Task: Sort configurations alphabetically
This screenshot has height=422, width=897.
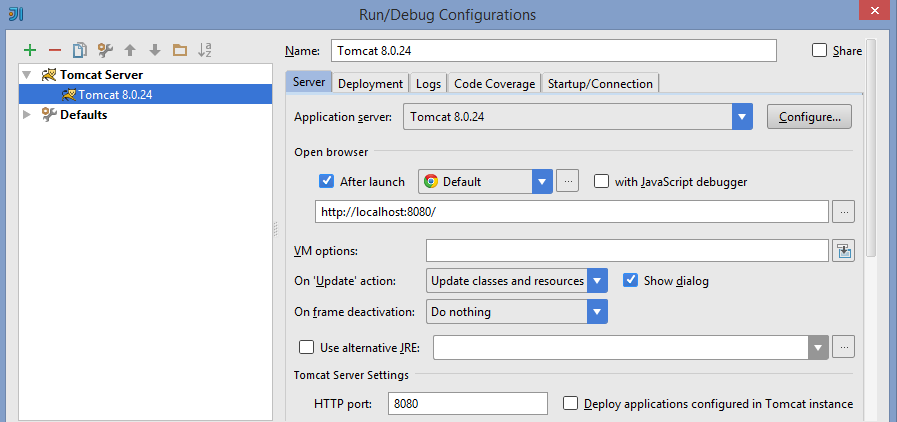Action: pos(205,50)
